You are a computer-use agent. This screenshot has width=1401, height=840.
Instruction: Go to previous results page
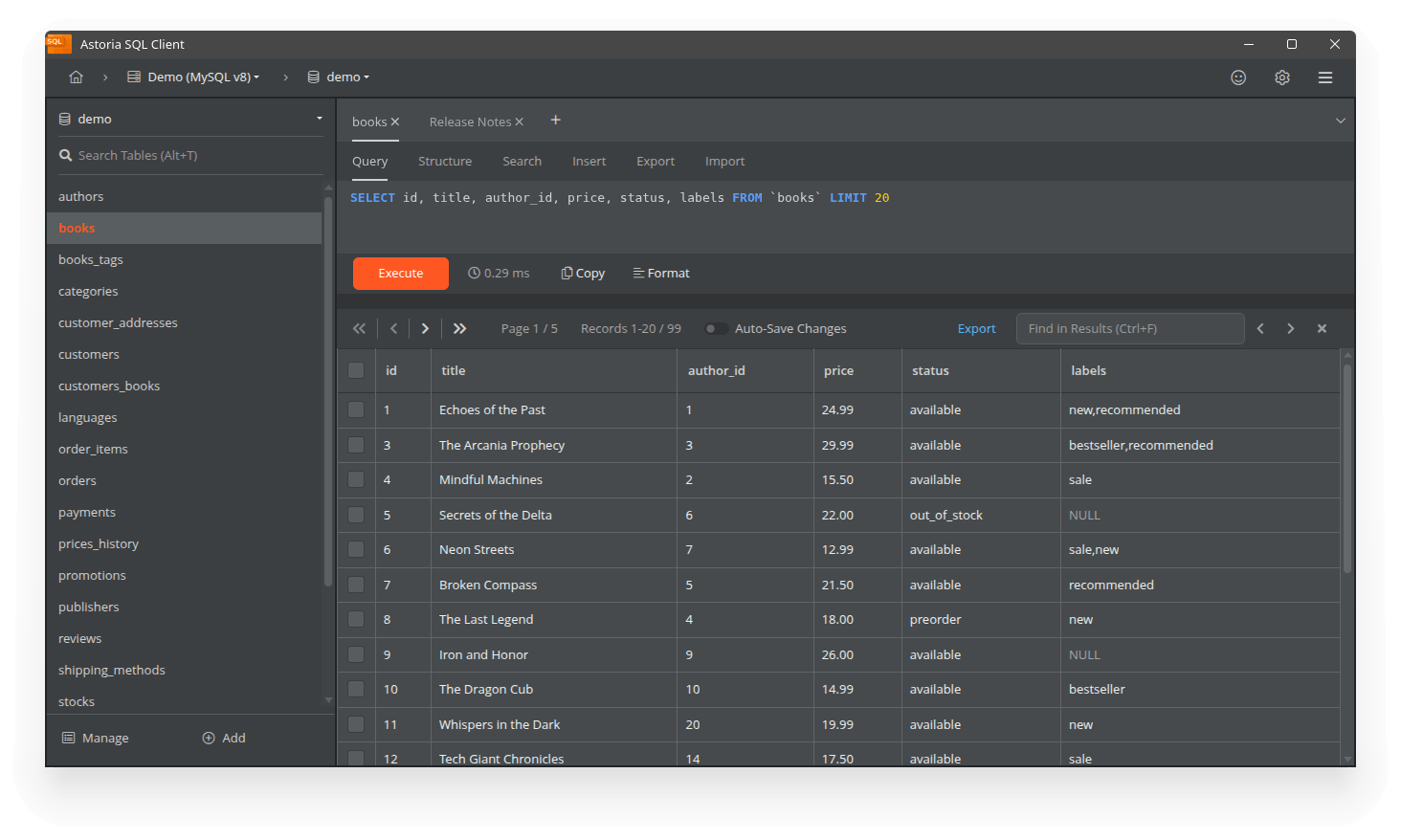coord(393,328)
